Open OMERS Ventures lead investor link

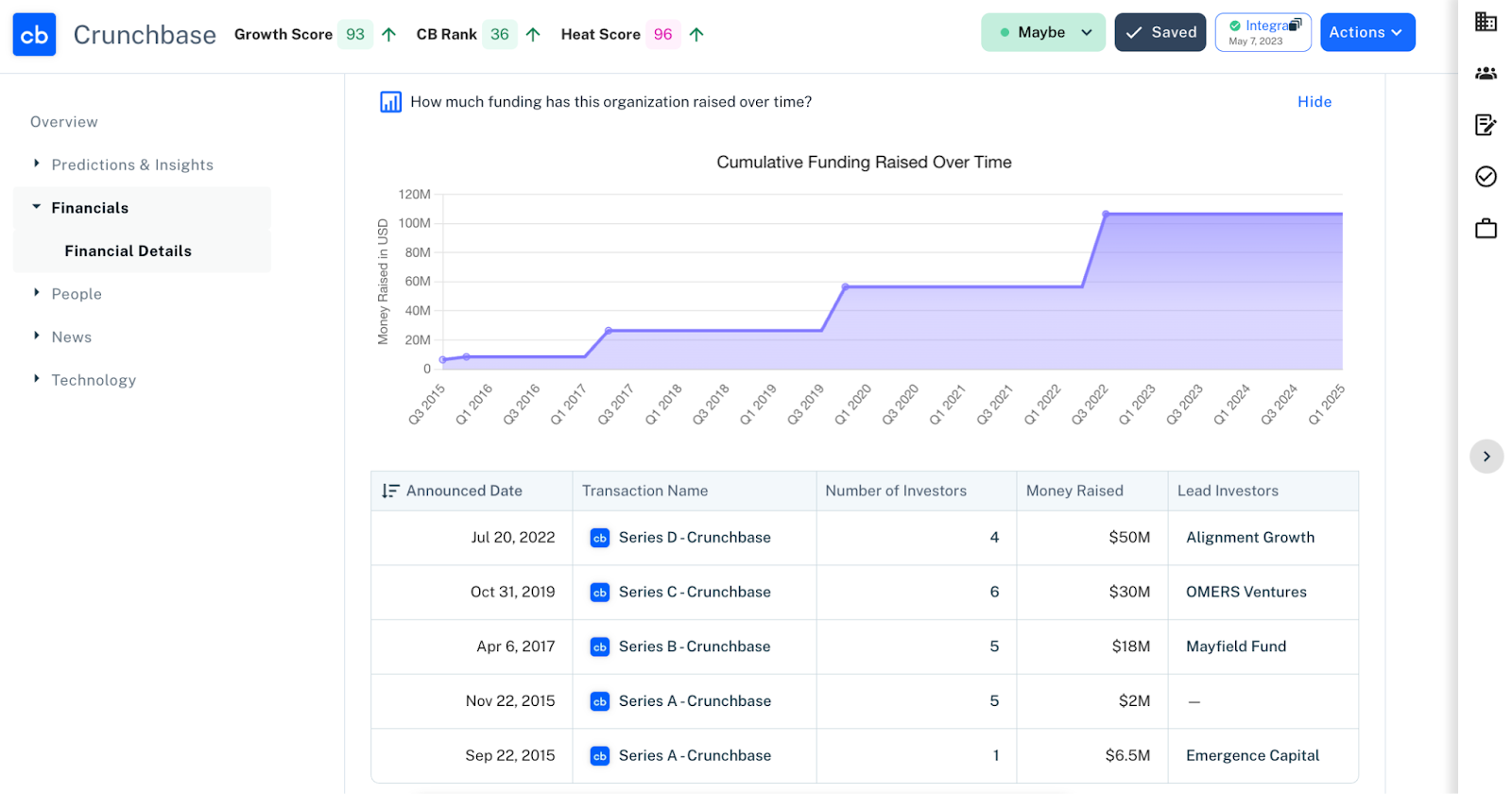(1246, 593)
